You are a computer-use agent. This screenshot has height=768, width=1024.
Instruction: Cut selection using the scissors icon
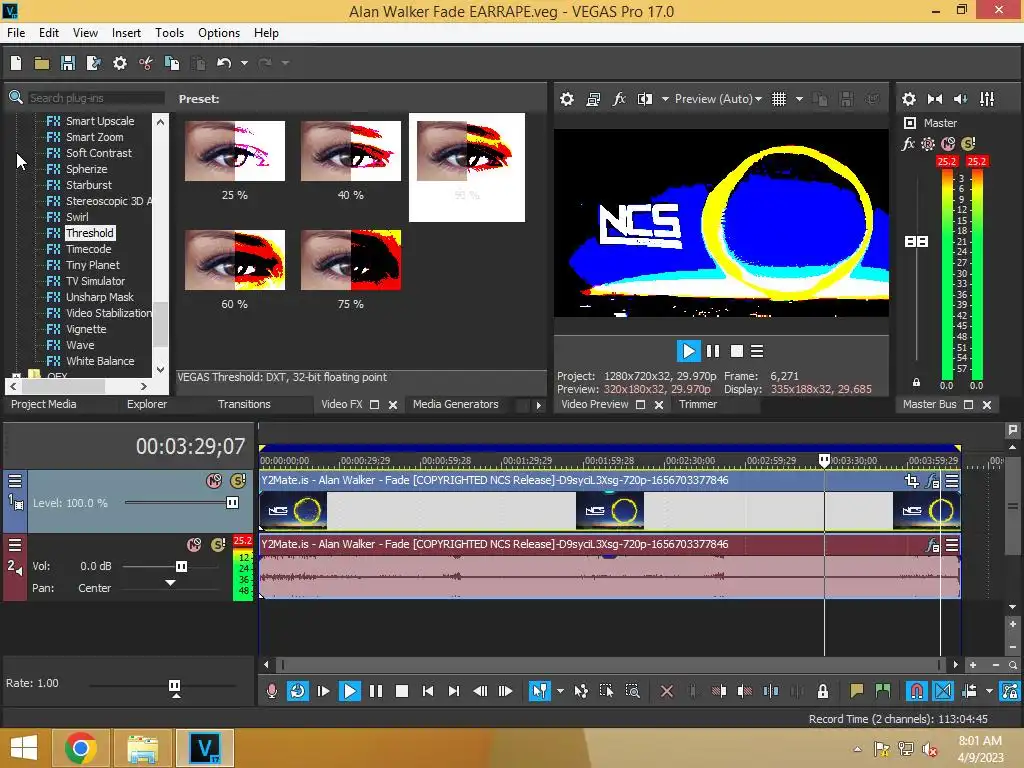(x=146, y=63)
